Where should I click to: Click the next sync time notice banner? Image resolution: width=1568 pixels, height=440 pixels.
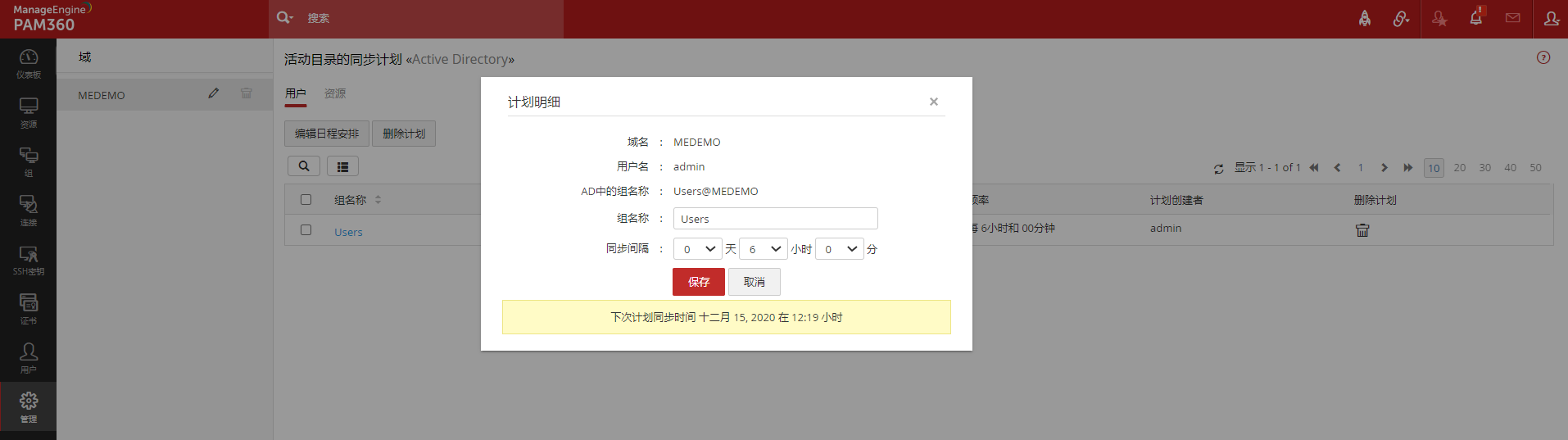[x=727, y=317]
